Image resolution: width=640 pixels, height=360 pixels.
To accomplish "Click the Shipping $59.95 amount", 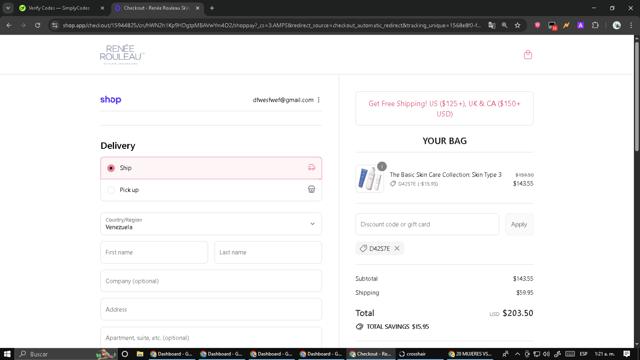I will point(524,293).
